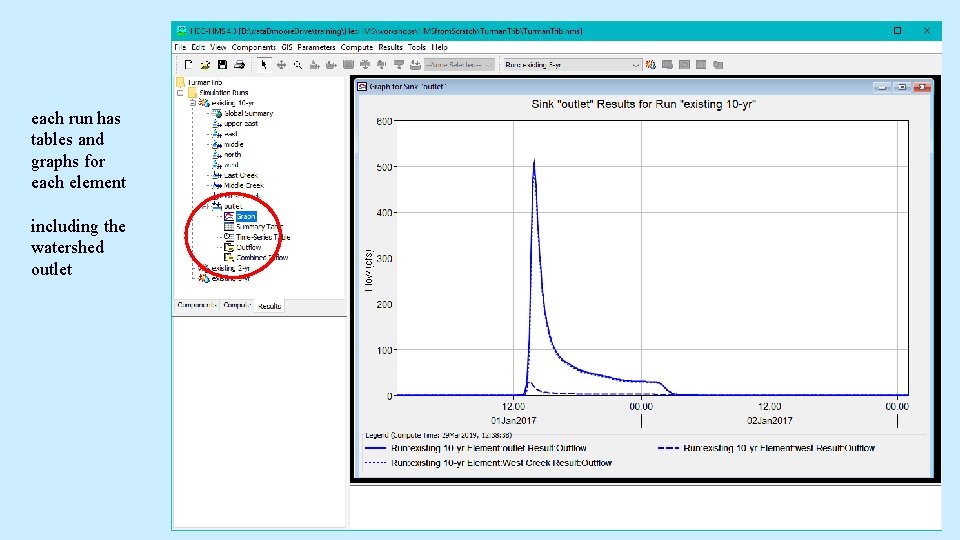Open the Results menu

391,47
